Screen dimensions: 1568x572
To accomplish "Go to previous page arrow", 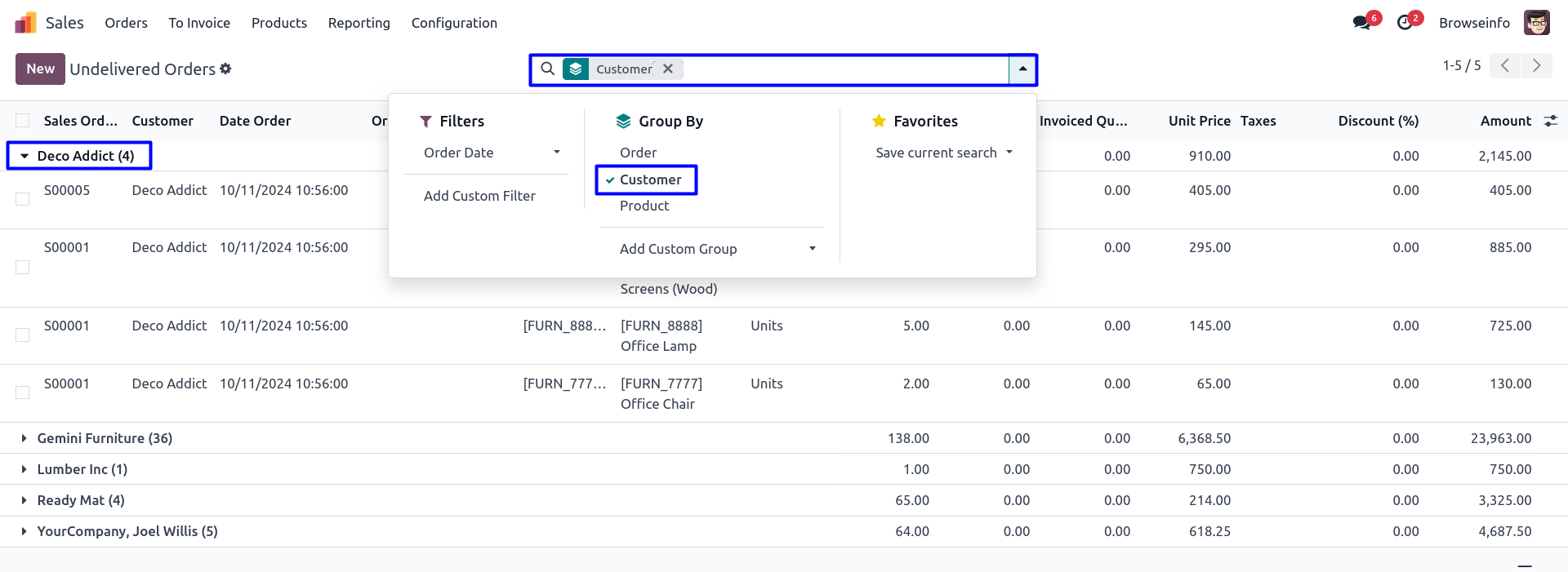I will point(1505,66).
